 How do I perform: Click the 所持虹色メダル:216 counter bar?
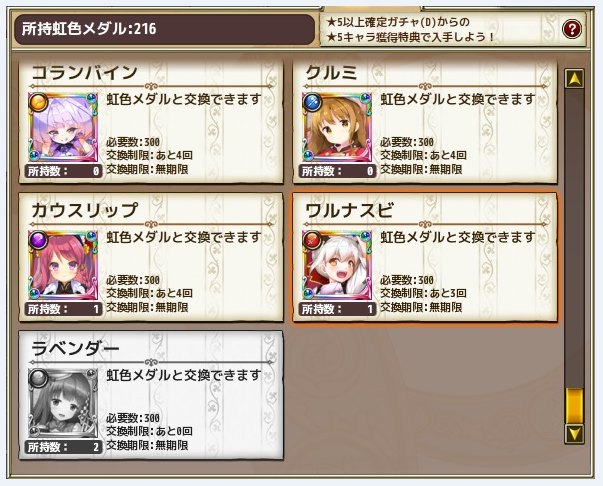164,29
